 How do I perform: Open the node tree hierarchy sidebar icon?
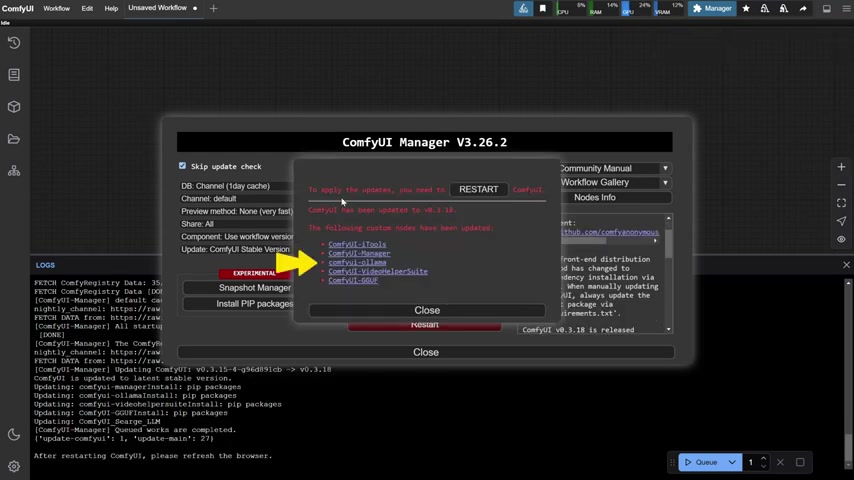[14, 171]
